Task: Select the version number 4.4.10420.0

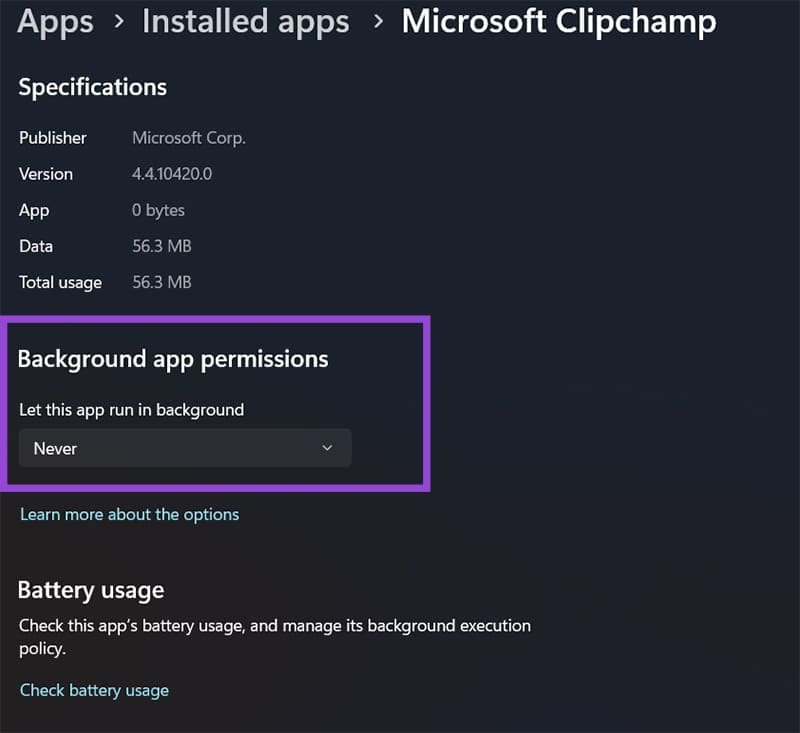Action: point(172,174)
